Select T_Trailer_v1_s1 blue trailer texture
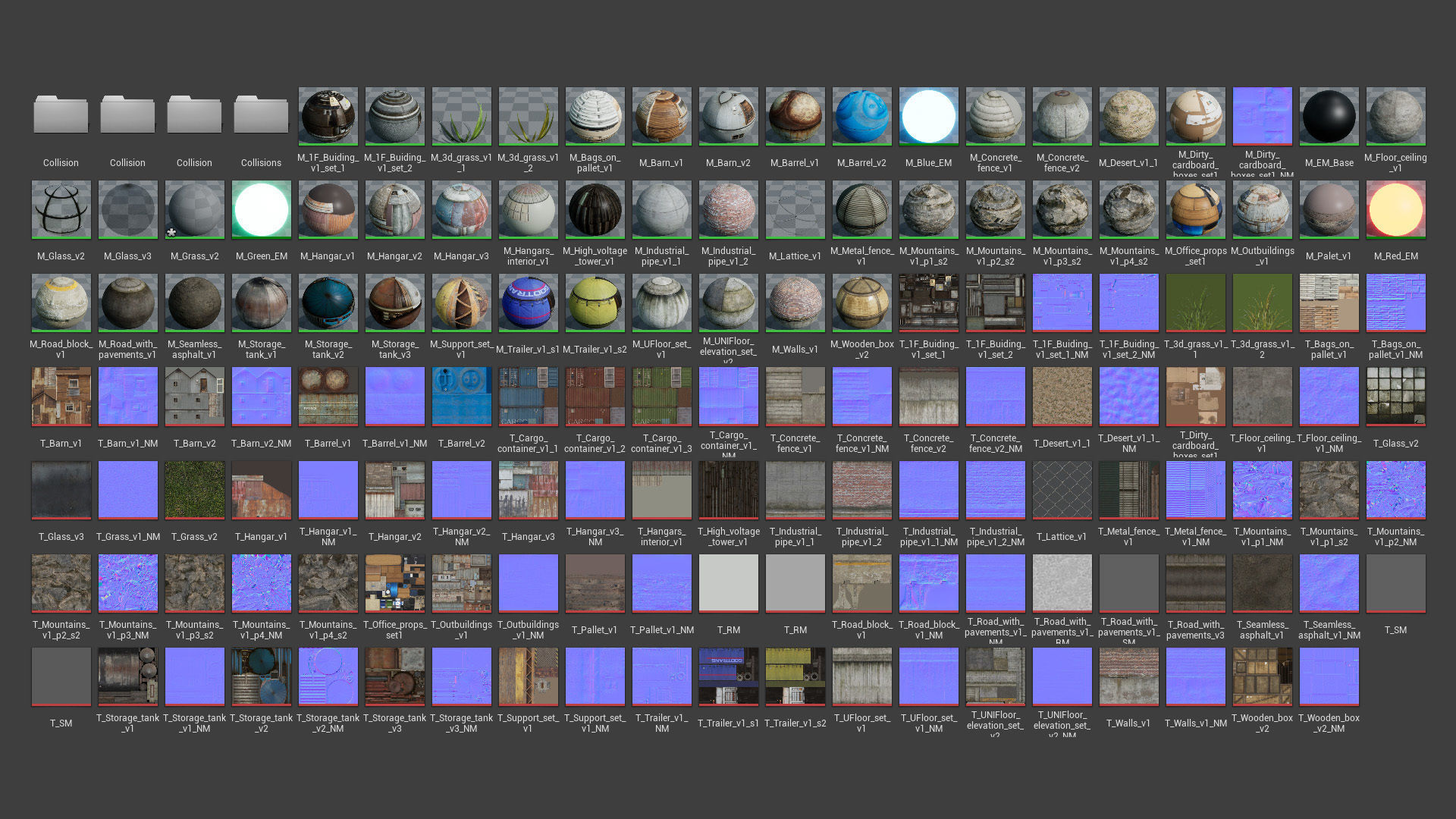This screenshot has width=1456, height=819. pos(728,676)
